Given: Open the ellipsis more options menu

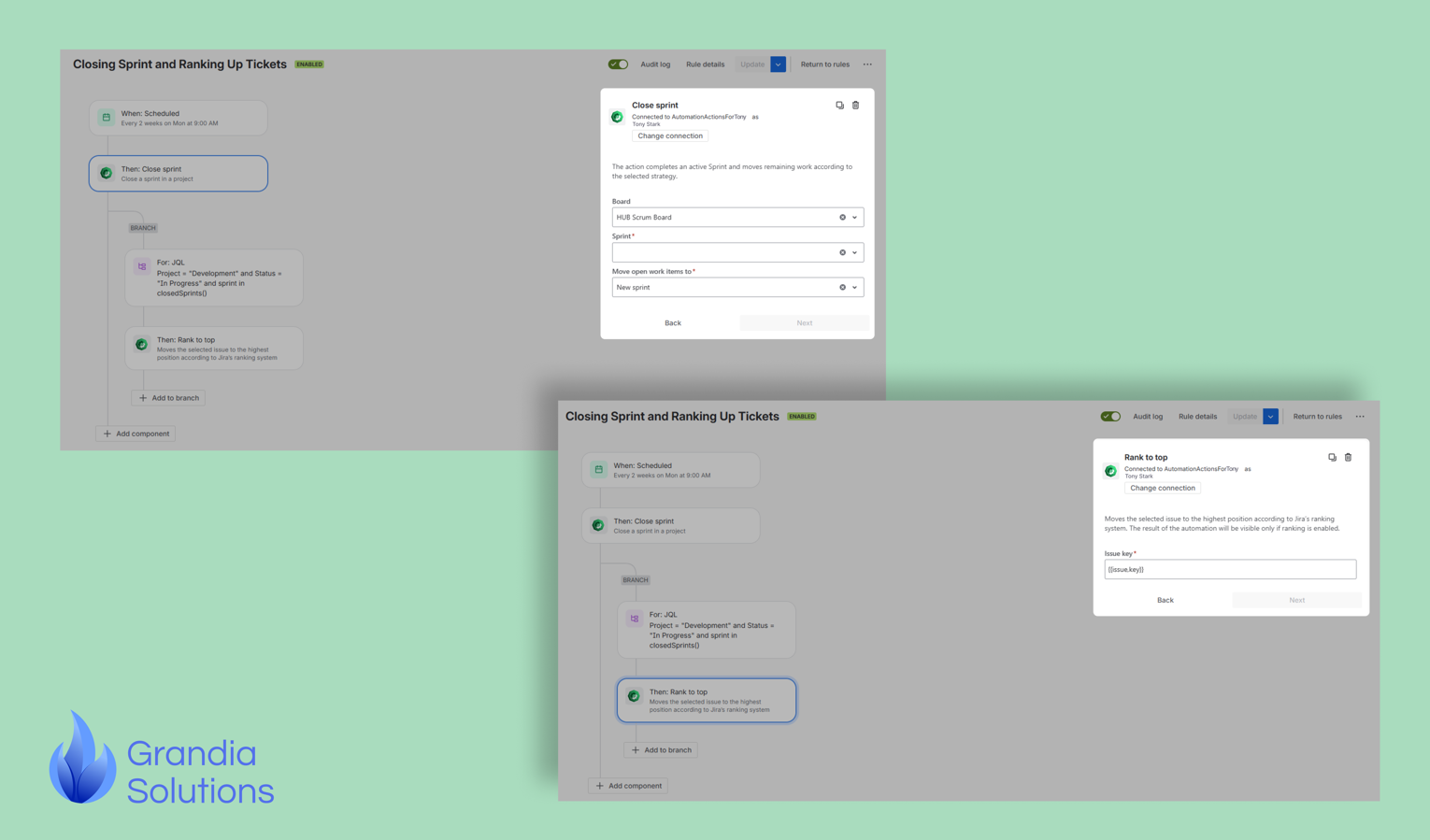Looking at the screenshot, I should click(x=867, y=64).
